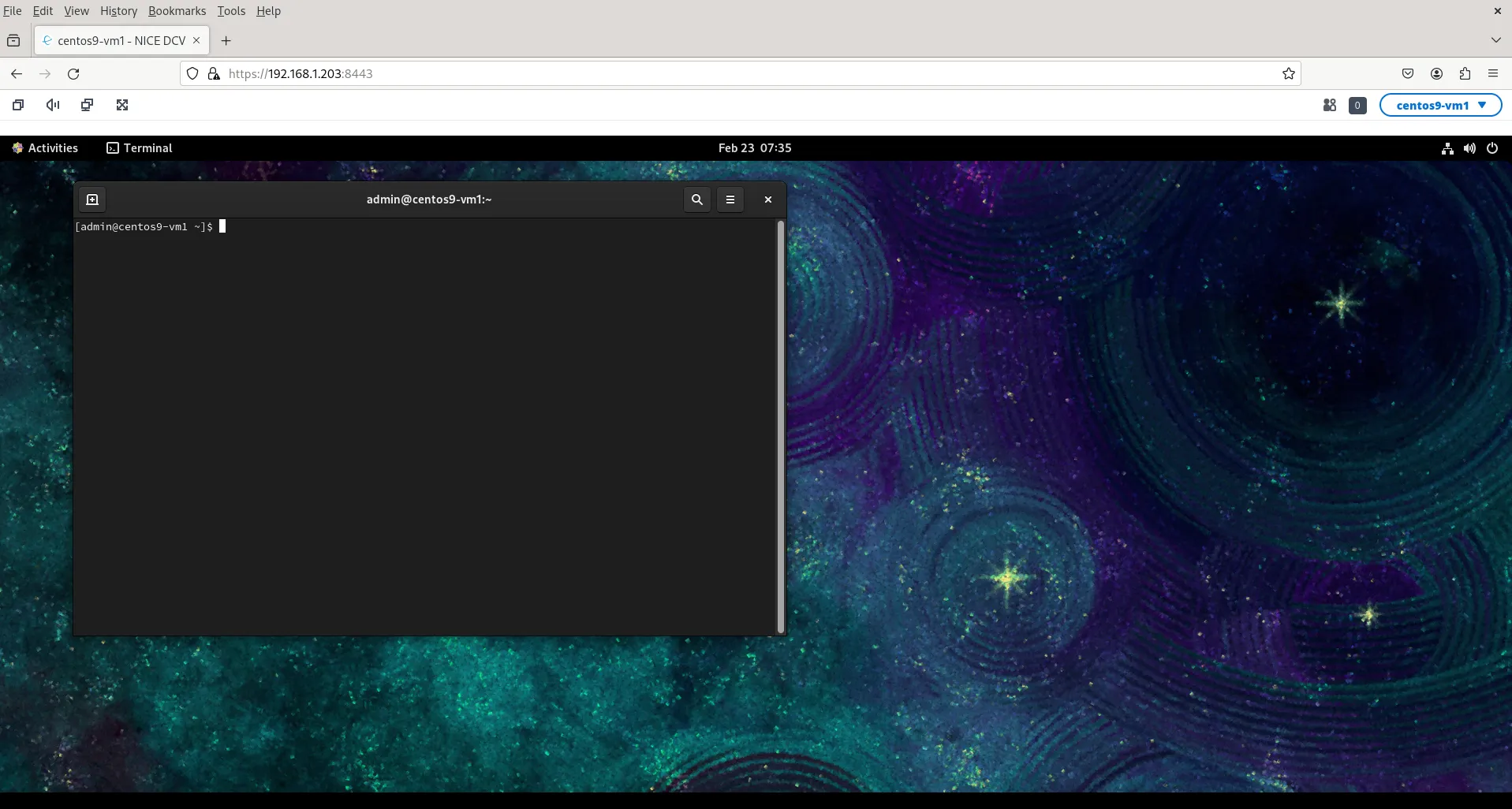1512x809 pixels.
Task: Go back one page
Action: click(17, 73)
